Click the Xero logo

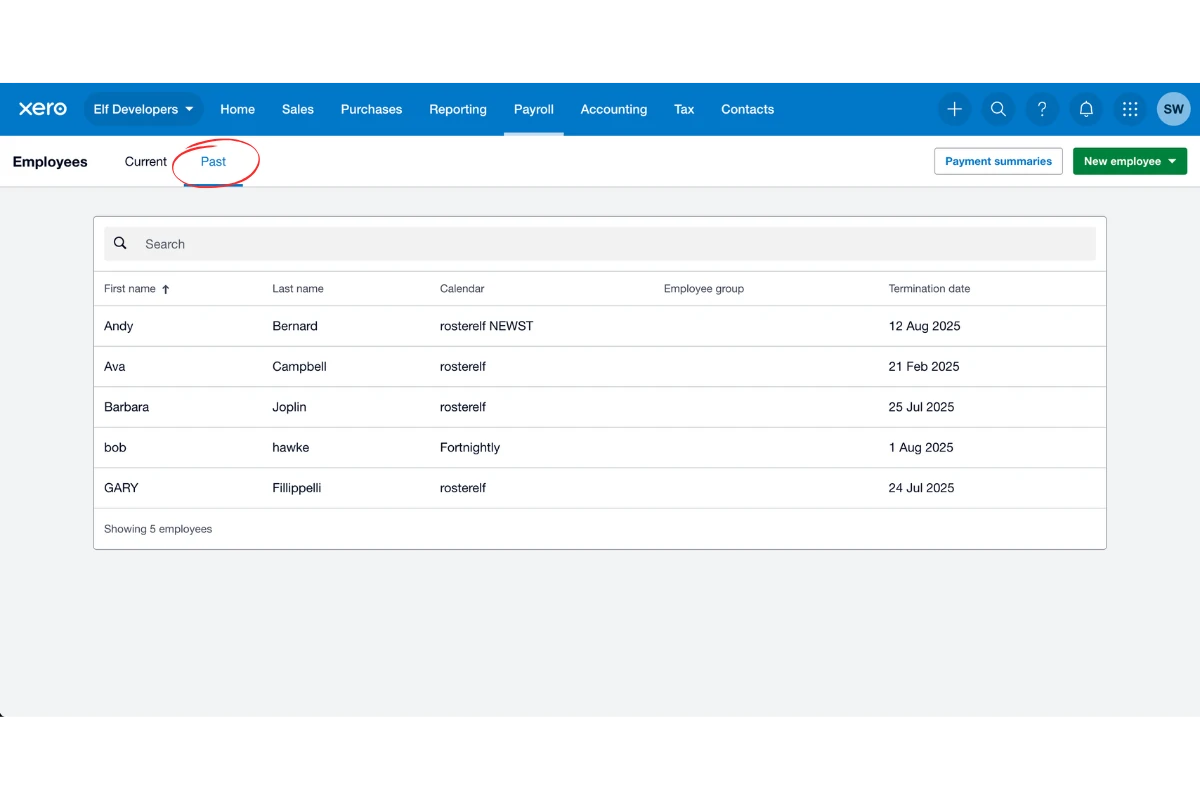43,109
